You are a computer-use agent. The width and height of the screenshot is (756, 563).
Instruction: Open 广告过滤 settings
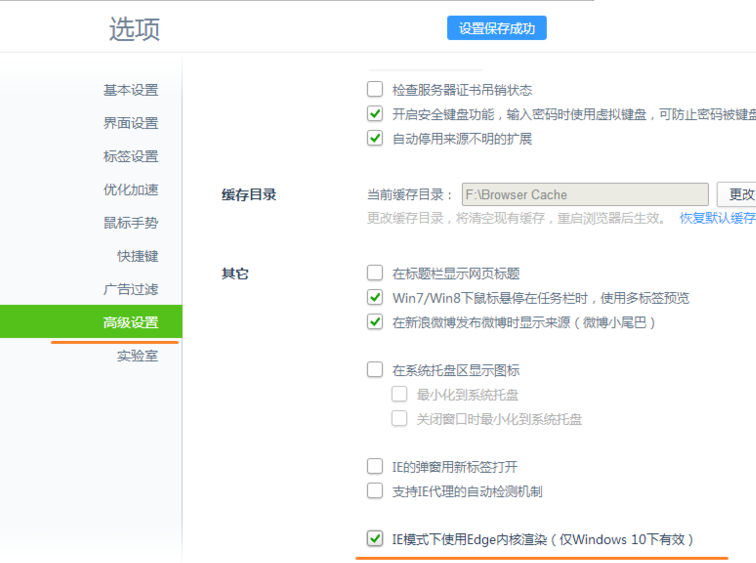(130, 289)
